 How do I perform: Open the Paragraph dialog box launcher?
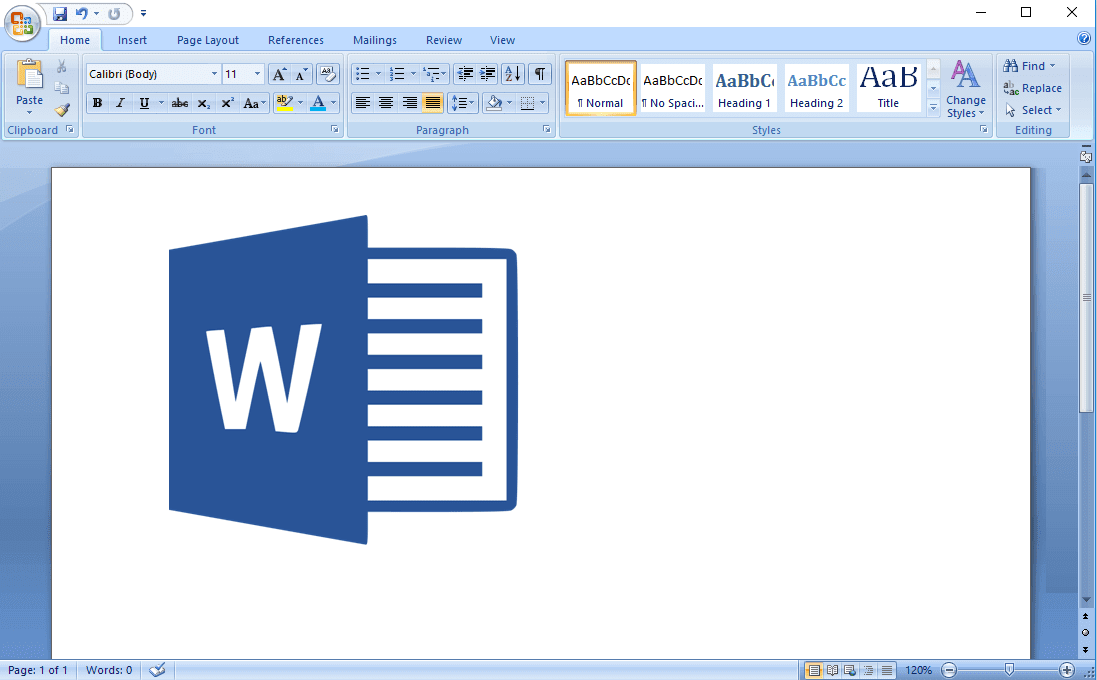click(546, 129)
